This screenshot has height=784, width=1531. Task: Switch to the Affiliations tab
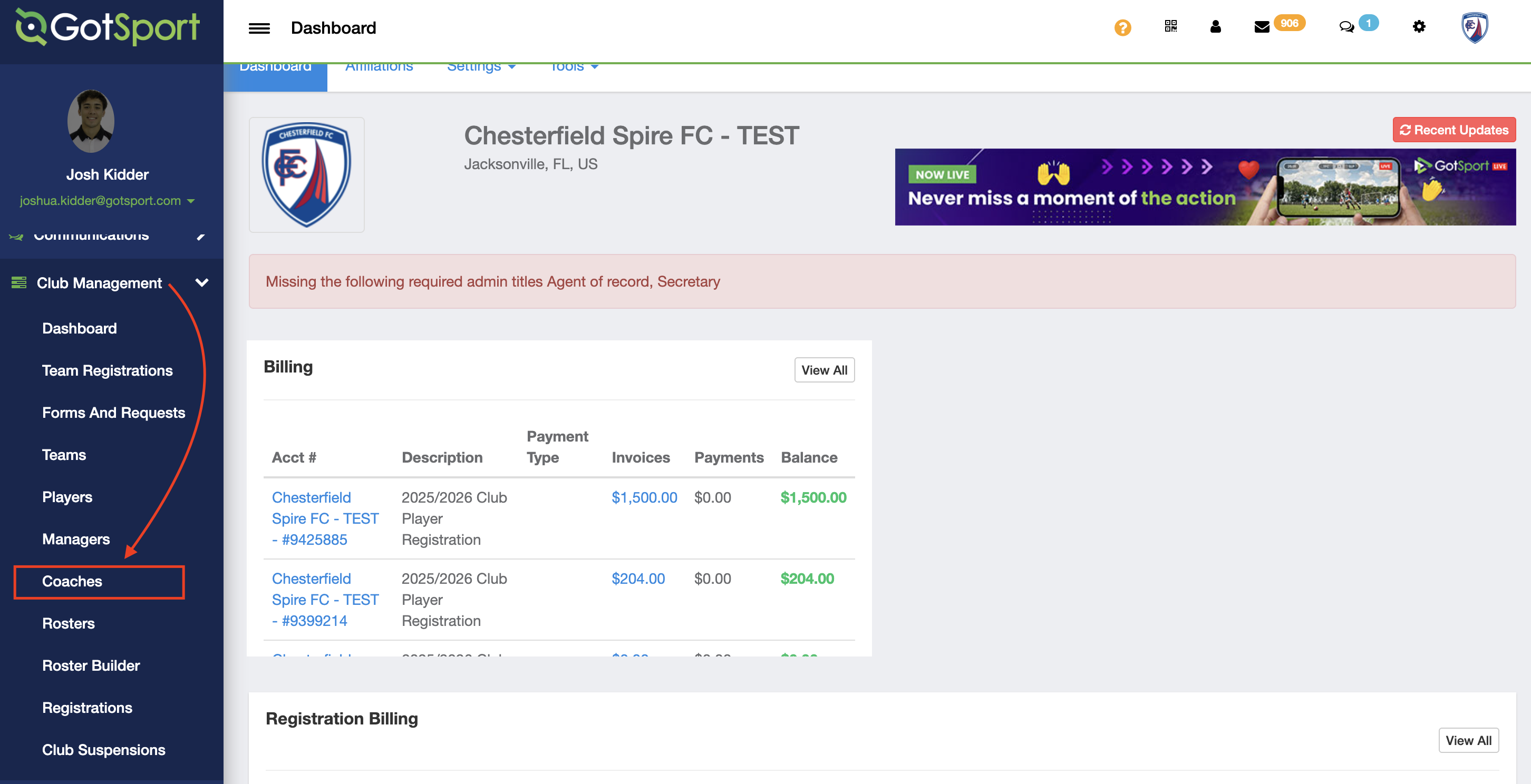click(379, 68)
